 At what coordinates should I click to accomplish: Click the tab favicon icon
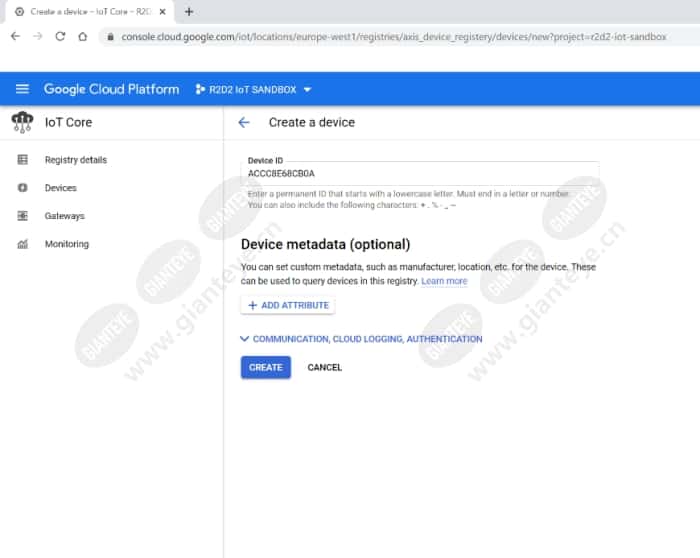click(20, 12)
